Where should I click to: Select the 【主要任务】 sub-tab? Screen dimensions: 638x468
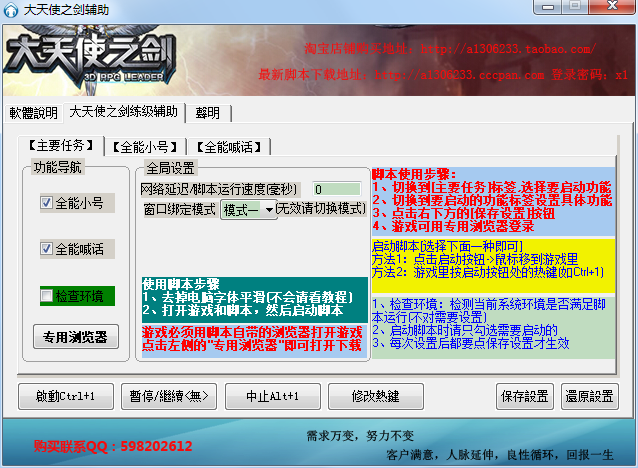click(61, 145)
